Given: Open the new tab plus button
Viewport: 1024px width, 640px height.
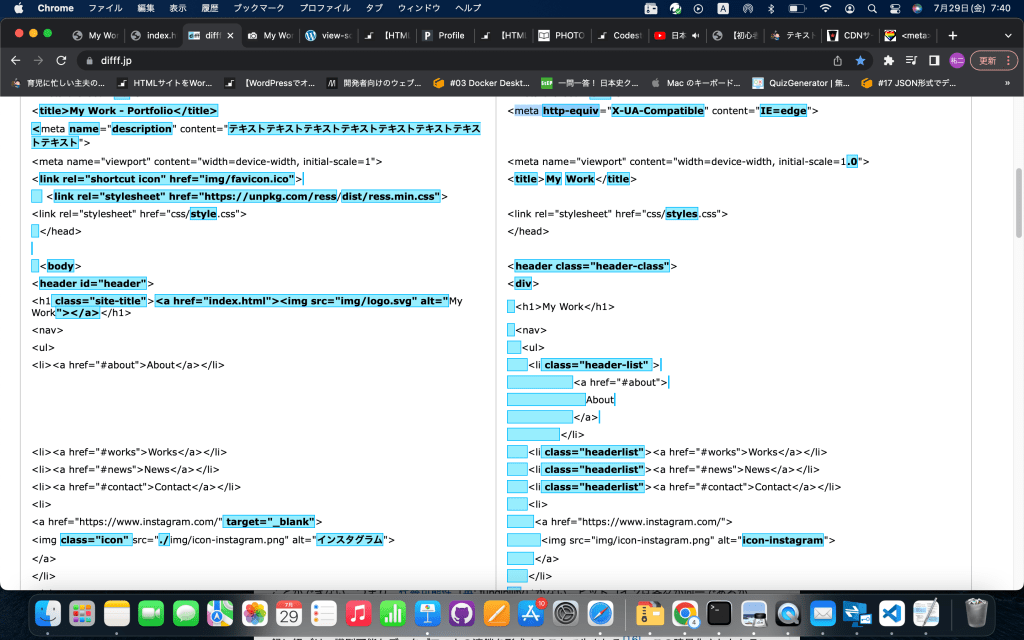Looking at the screenshot, I should [x=952, y=35].
